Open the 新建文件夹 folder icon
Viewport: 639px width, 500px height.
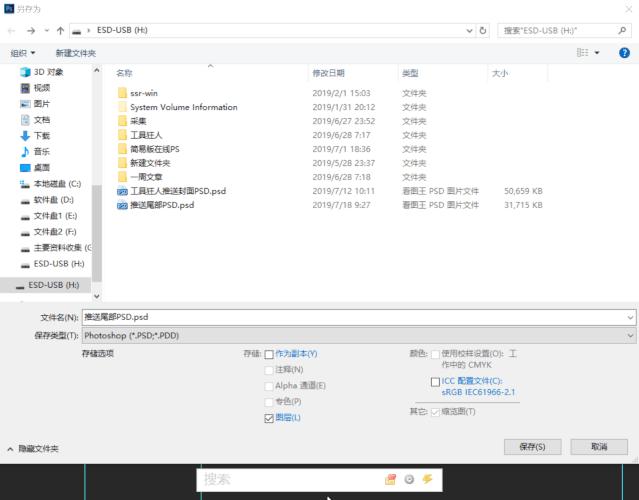tap(122, 163)
